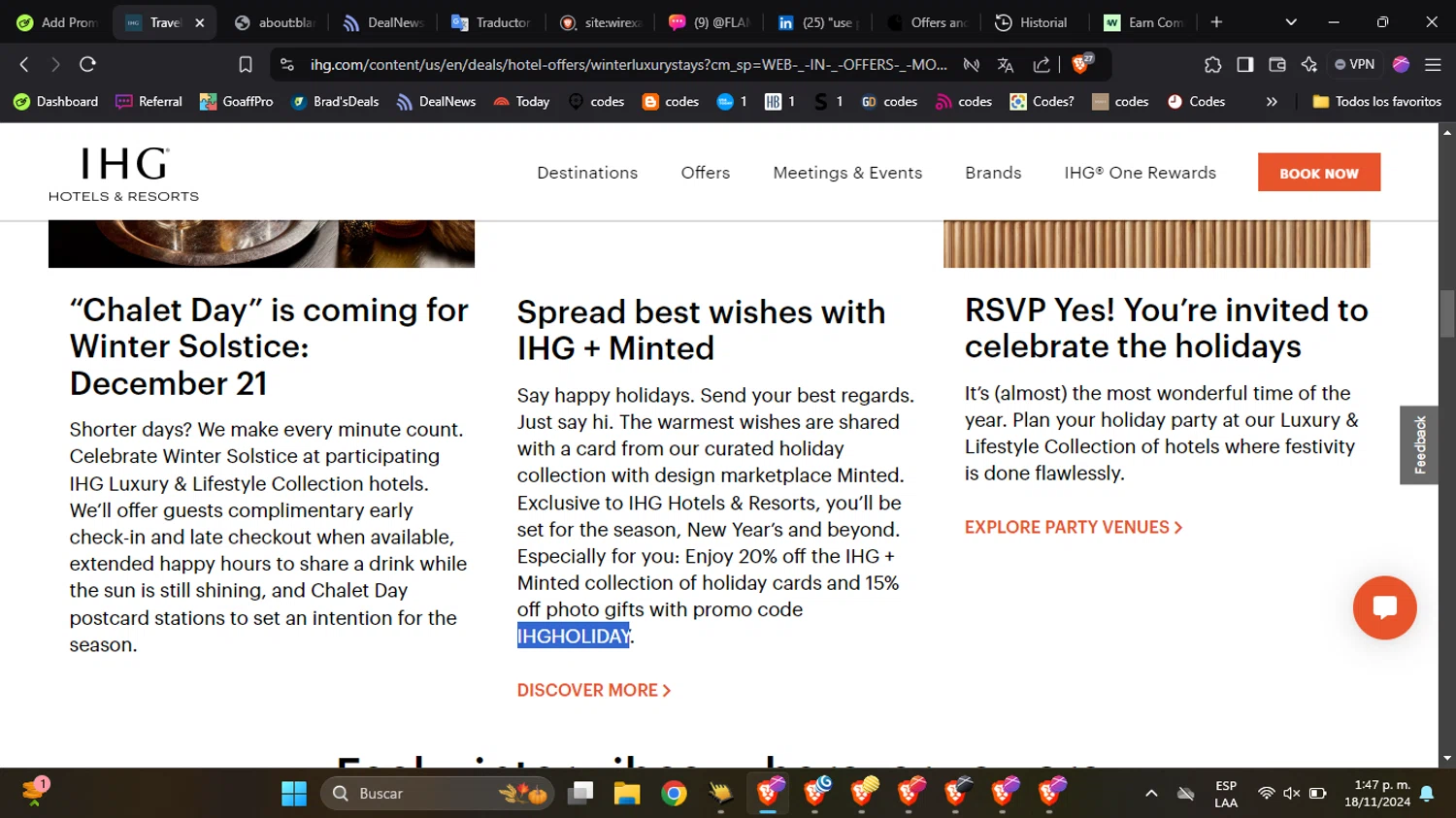Reload the IHG page
This screenshot has width=1456, height=818.
87,64
